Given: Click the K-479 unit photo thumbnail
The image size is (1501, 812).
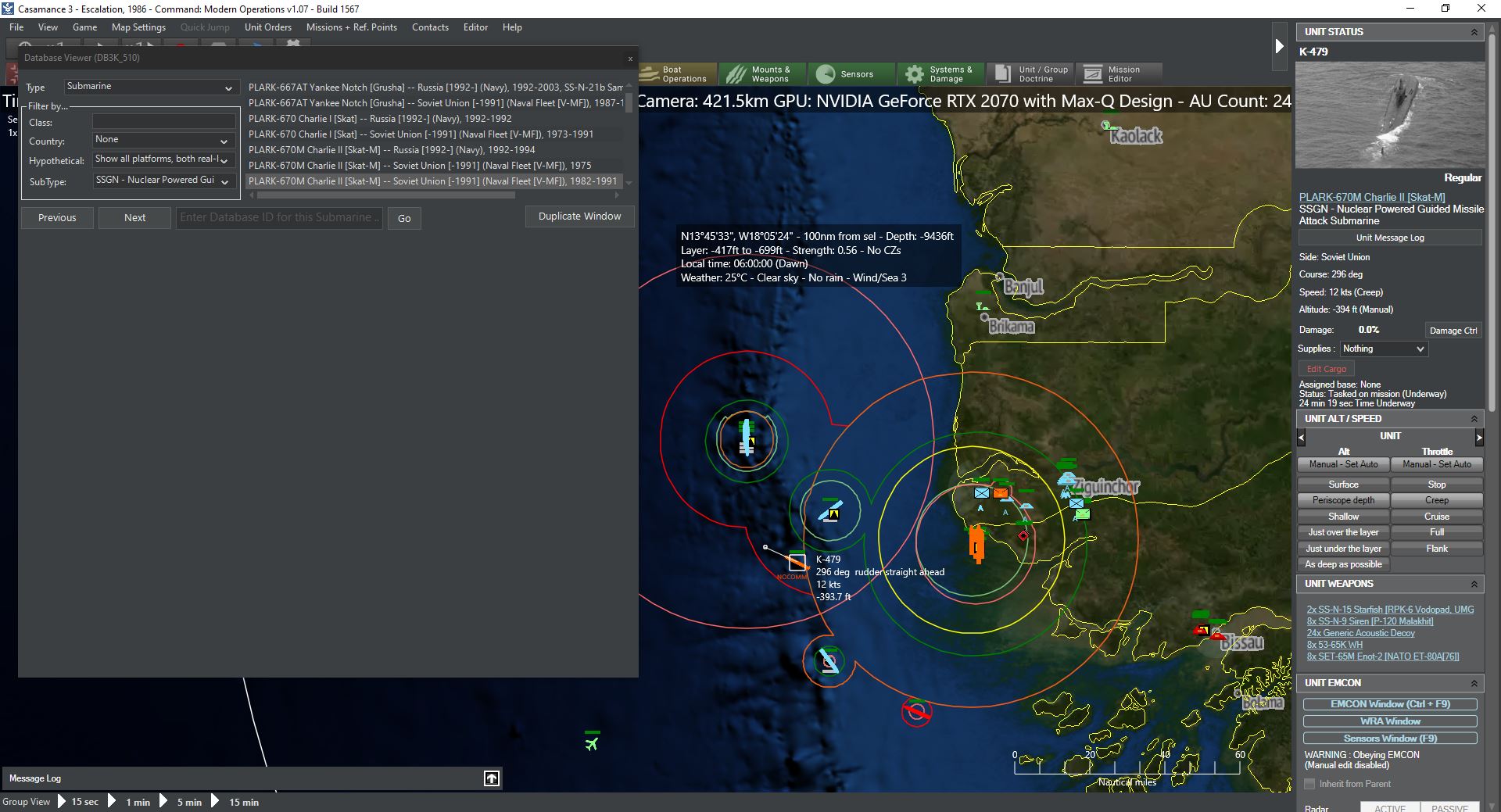Looking at the screenshot, I should pyautogui.click(x=1390, y=116).
